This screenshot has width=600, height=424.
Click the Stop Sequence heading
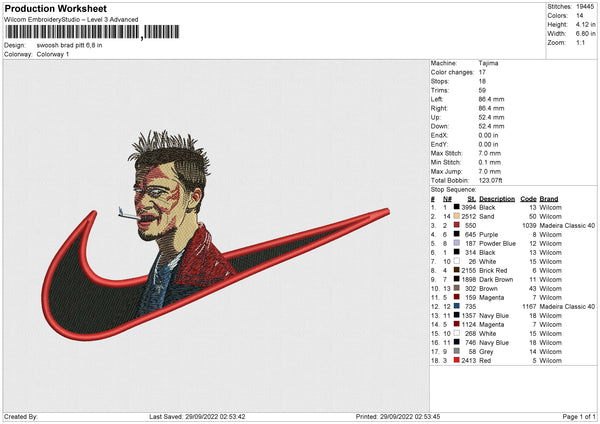click(x=453, y=190)
